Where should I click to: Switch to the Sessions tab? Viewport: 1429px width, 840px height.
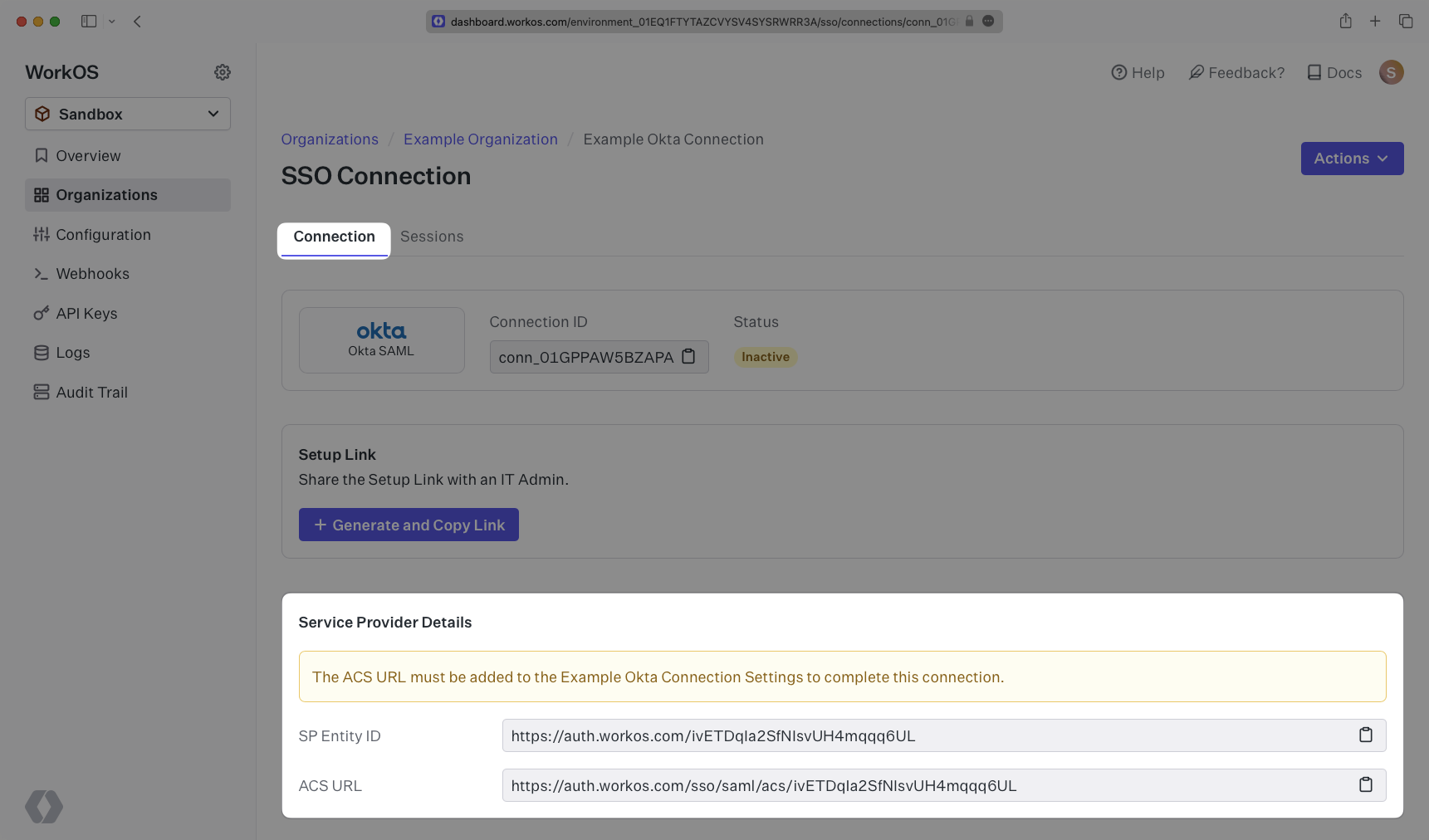(432, 237)
